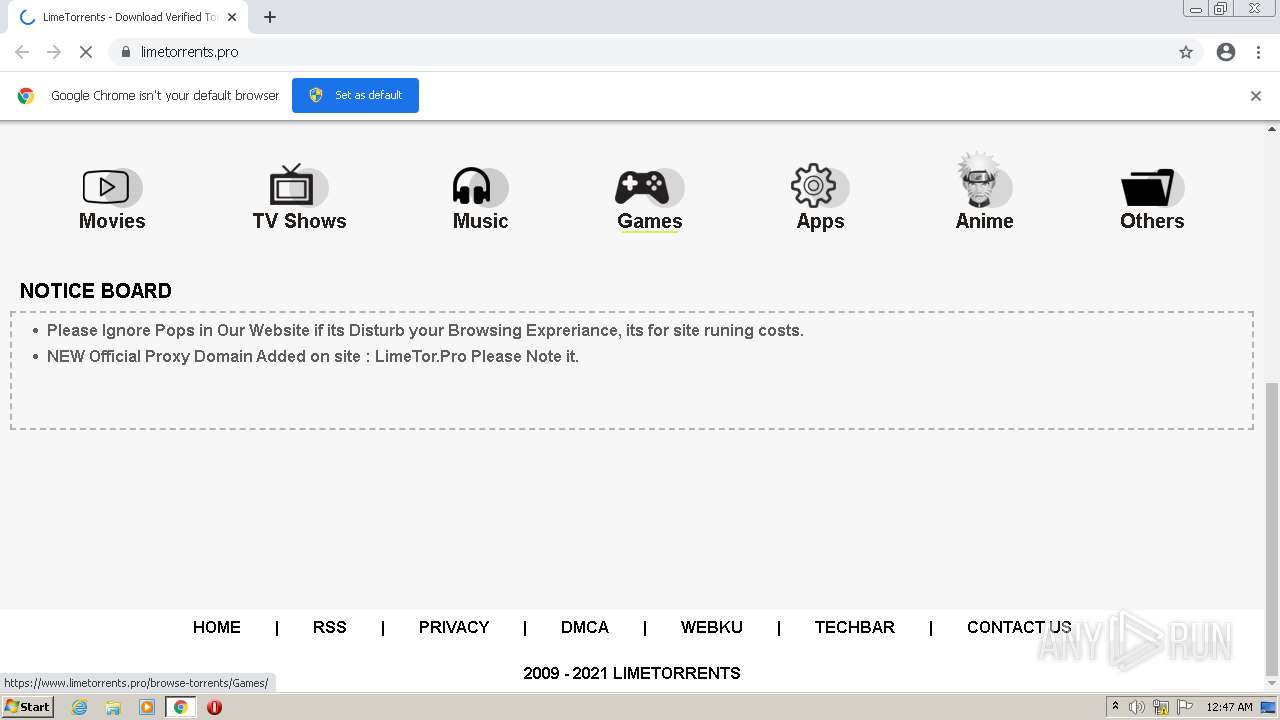Click the Music text label
The width and height of the screenshot is (1280, 720).
pos(480,221)
